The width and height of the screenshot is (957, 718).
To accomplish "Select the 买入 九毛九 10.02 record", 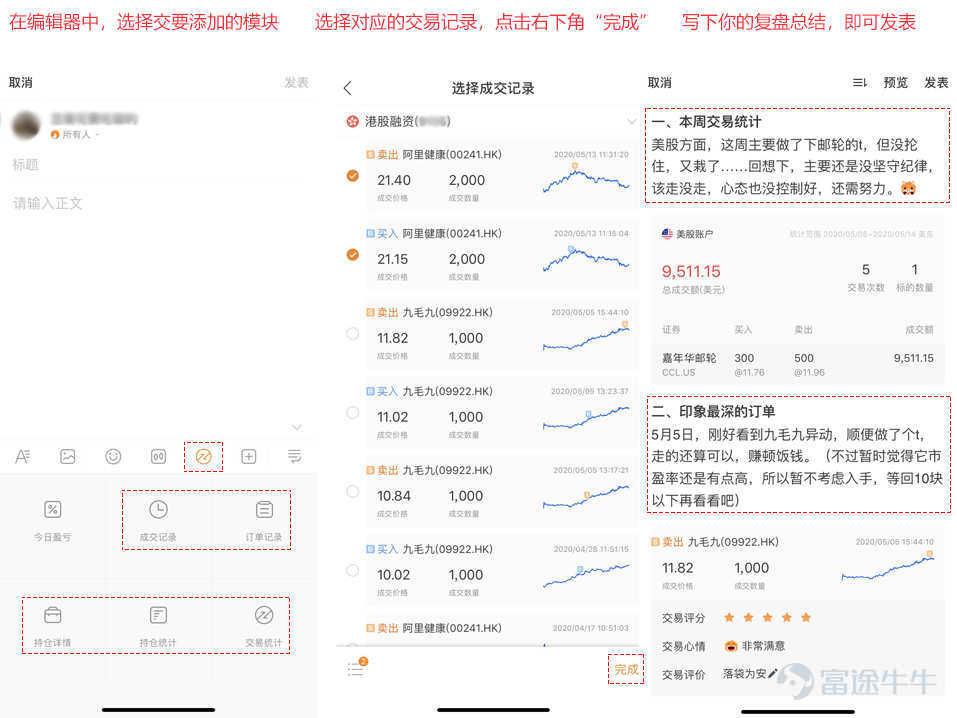I will (x=353, y=570).
